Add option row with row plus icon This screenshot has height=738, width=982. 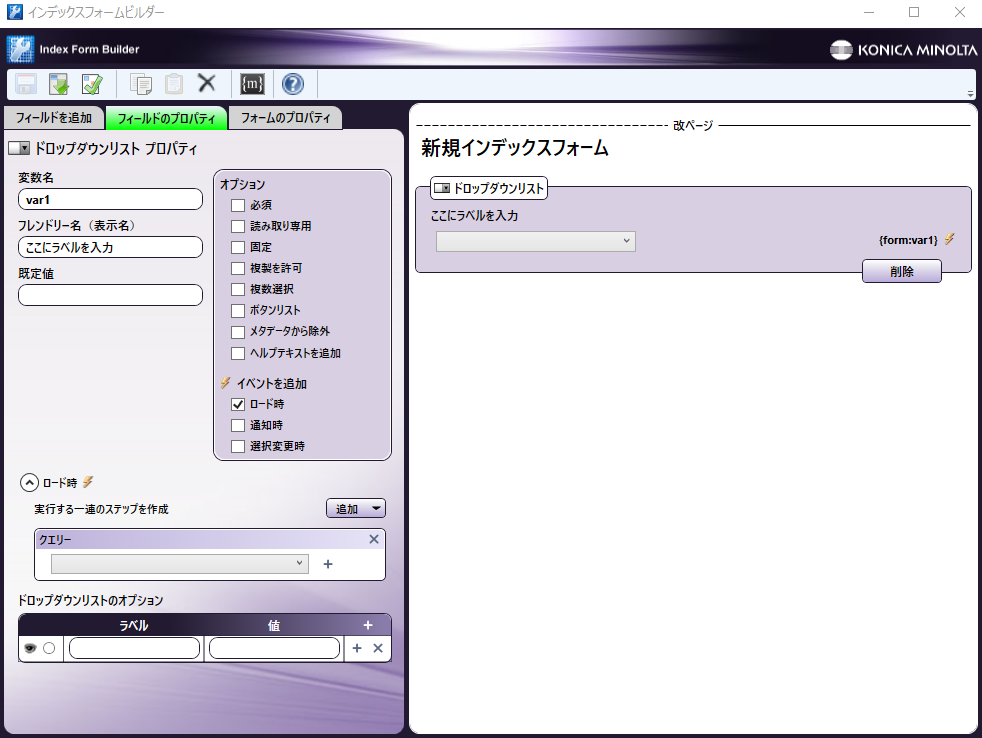pos(357,648)
